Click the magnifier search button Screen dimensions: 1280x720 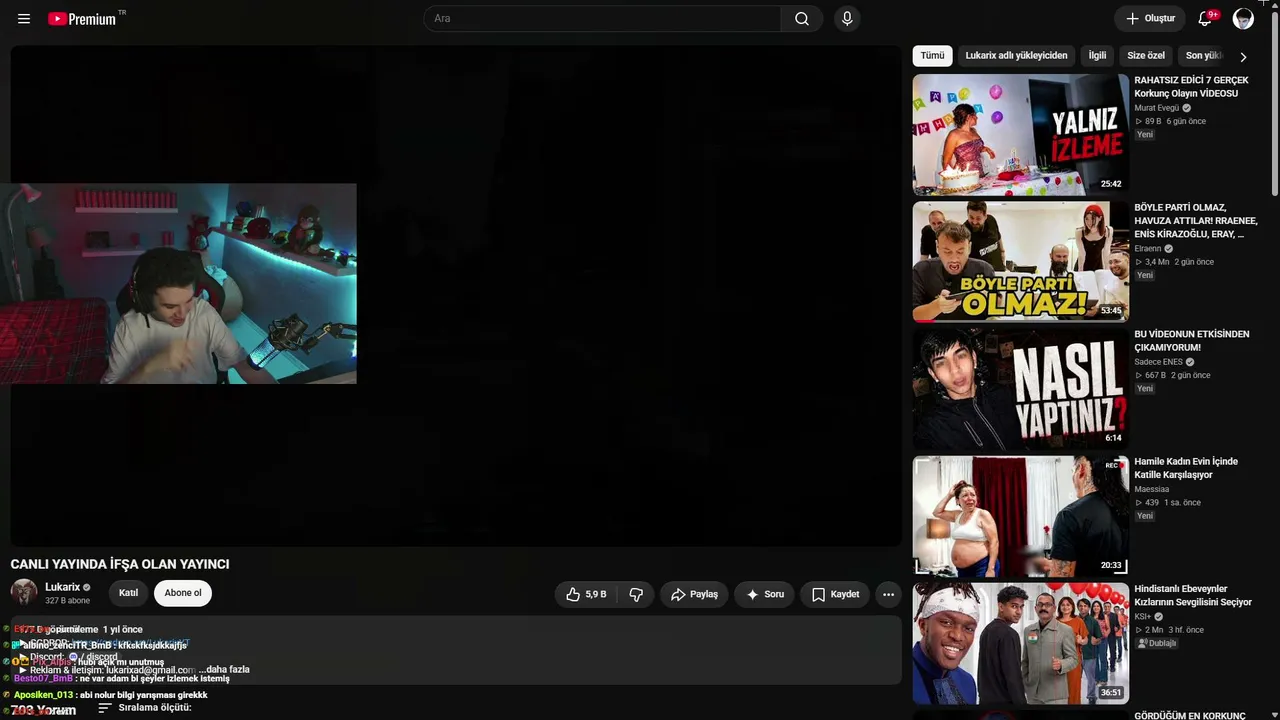802,19
